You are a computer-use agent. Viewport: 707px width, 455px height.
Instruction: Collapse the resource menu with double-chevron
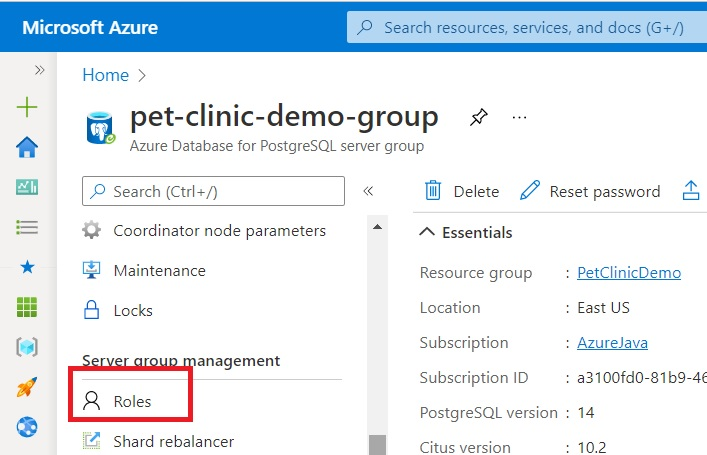(x=368, y=191)
